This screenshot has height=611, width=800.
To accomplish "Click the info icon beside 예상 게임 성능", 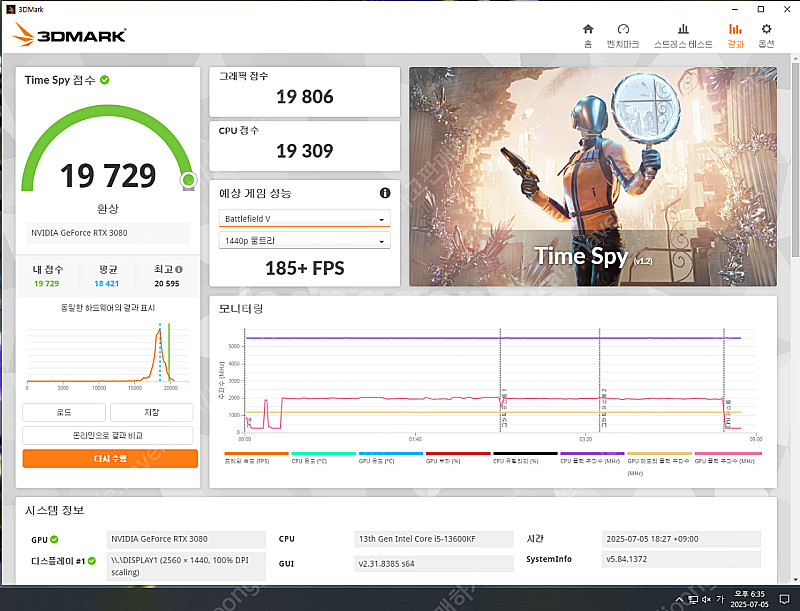I will pyautogui.click(x=385, y=193).
